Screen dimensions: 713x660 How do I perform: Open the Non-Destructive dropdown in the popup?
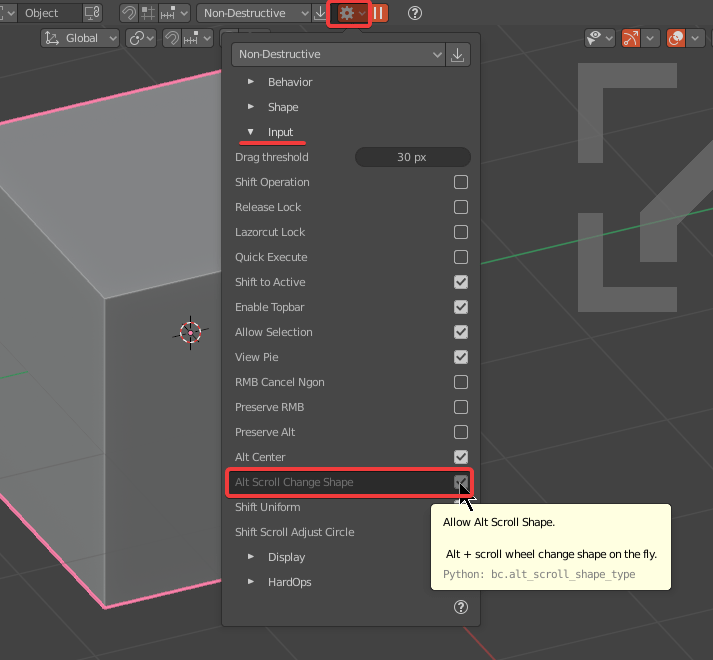tap(337, 55)
